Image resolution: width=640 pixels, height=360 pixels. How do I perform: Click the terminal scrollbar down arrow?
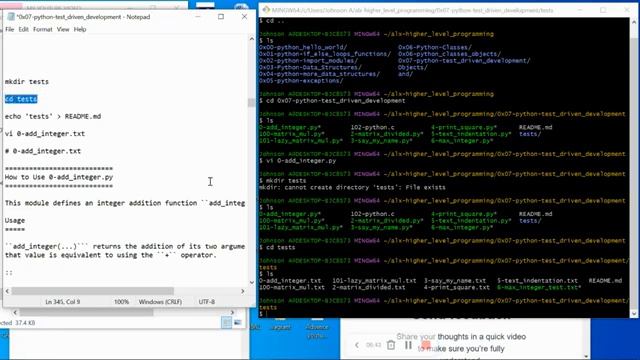(633, 313)
